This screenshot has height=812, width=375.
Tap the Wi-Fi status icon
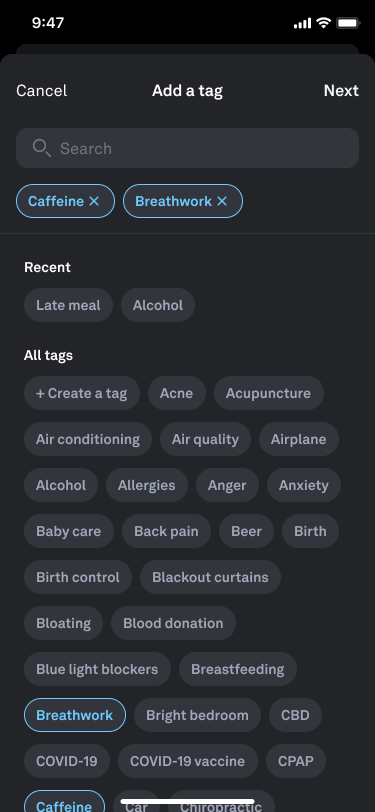pos(324,23)
